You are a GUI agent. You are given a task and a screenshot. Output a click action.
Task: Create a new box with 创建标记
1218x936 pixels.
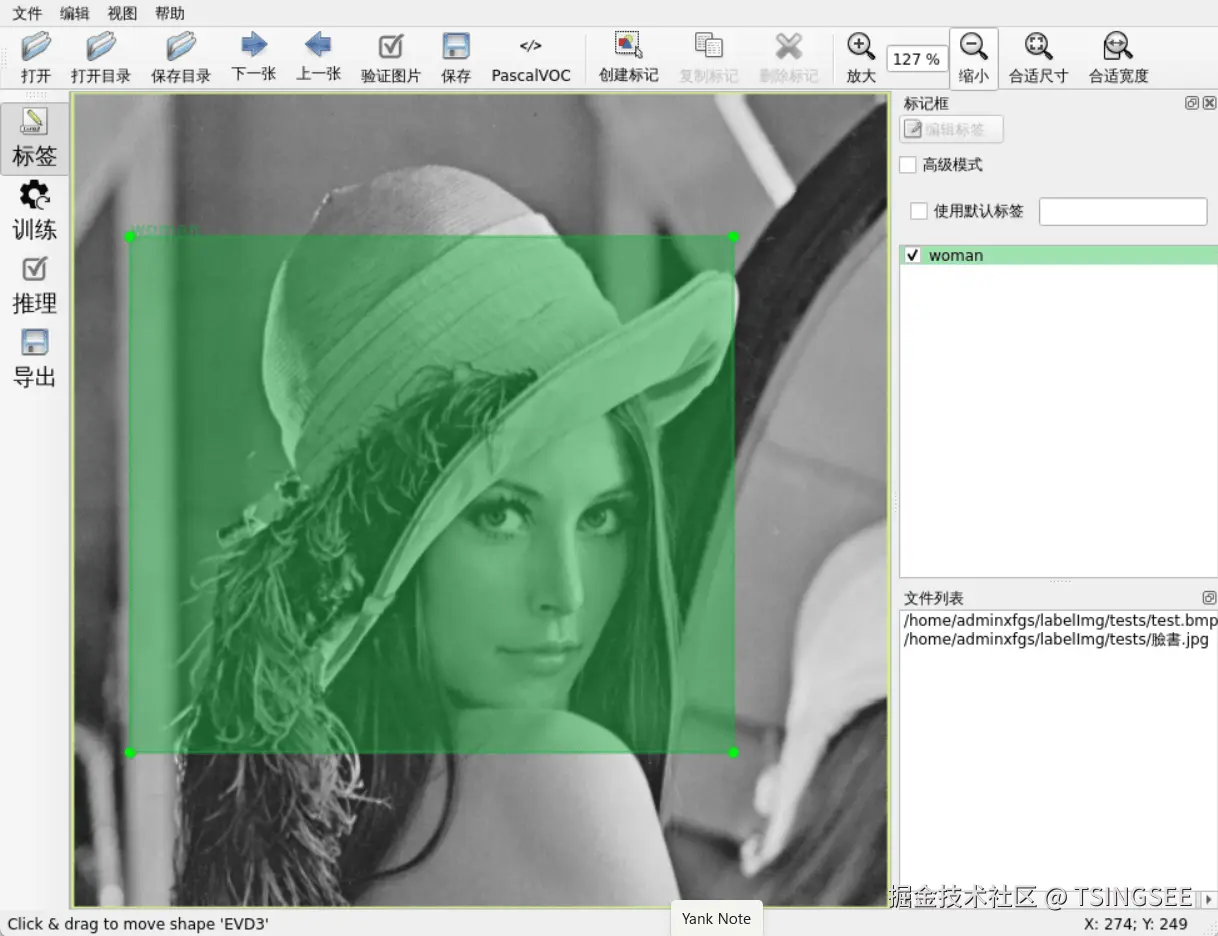(x=628, y=58)
